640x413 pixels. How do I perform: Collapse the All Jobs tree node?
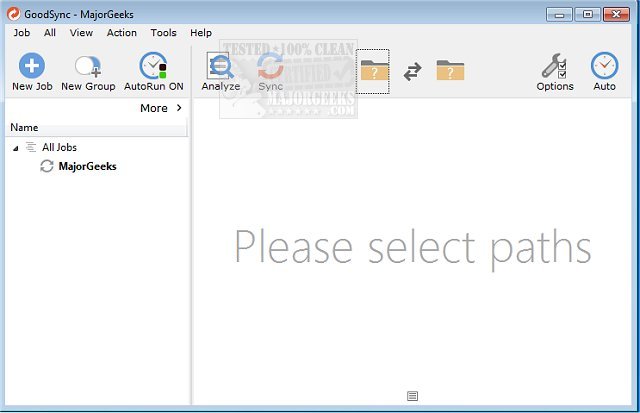[16, 148]
